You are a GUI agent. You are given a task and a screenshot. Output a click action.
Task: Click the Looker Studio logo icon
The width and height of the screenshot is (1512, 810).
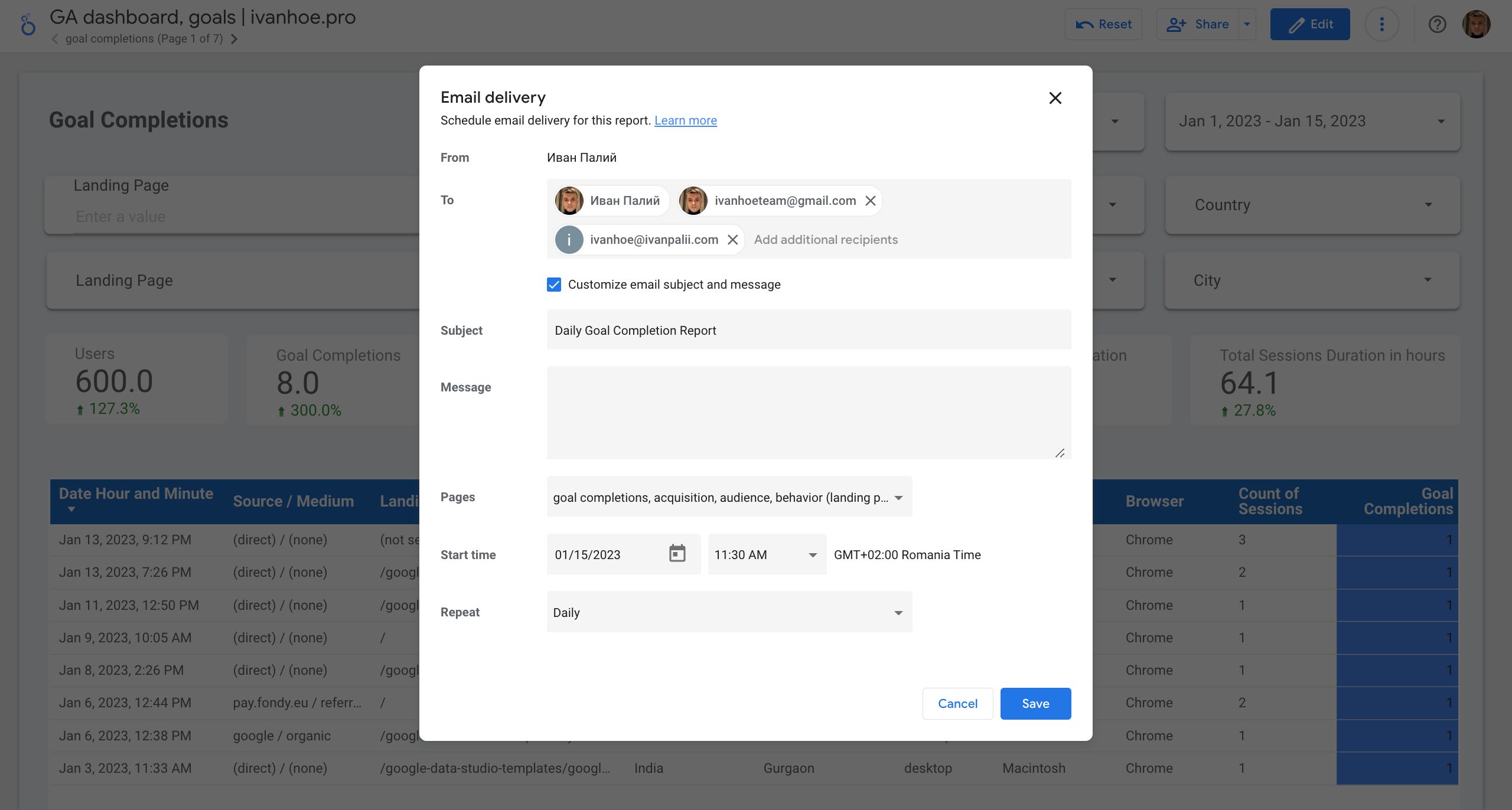click(28, 25)
